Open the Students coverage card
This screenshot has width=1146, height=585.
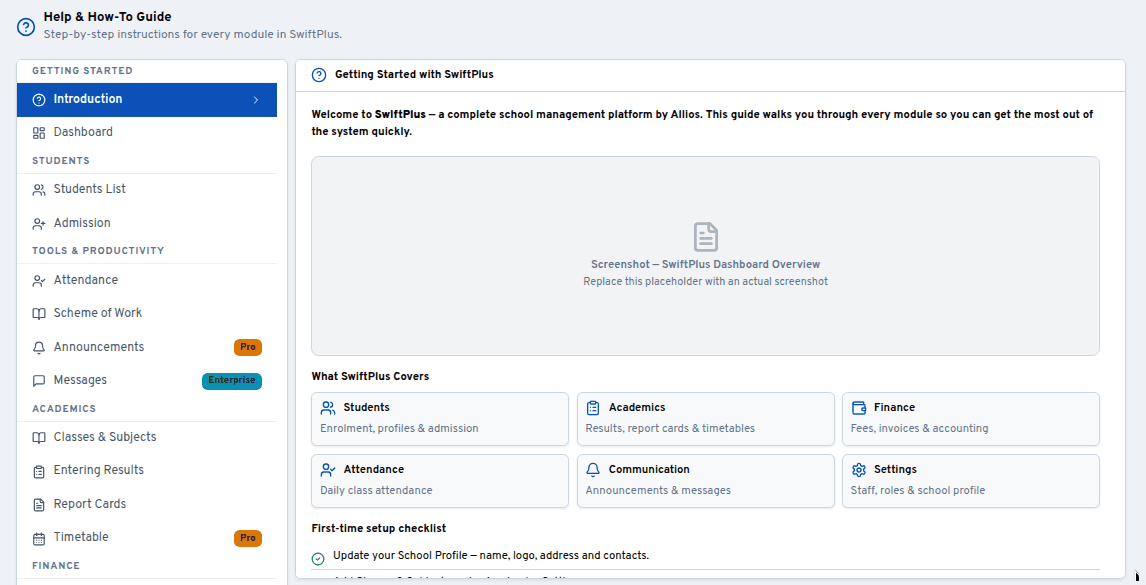[x=440, y=419]
